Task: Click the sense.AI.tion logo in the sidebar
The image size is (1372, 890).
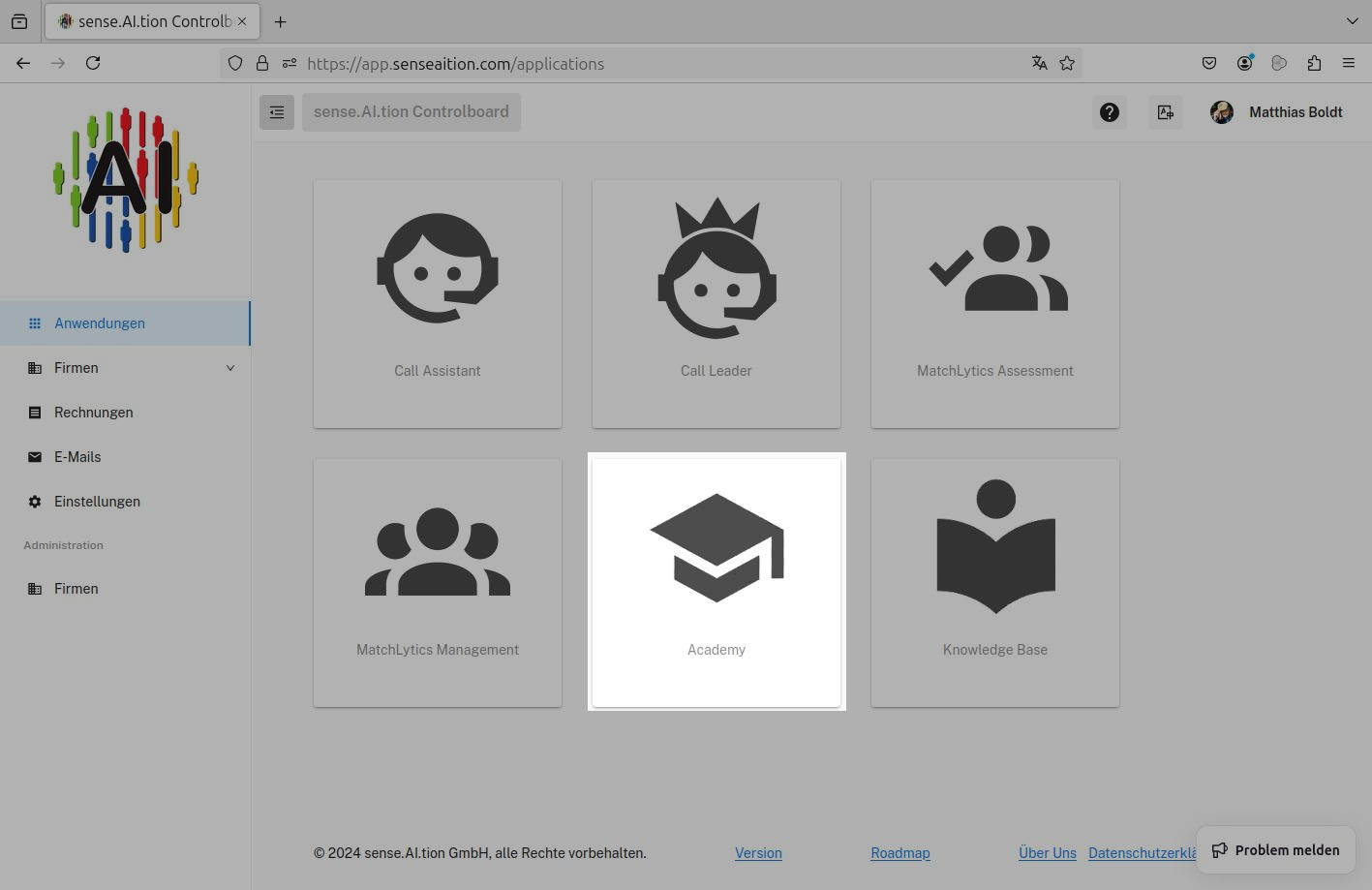Action: click(x=126, y=180)
